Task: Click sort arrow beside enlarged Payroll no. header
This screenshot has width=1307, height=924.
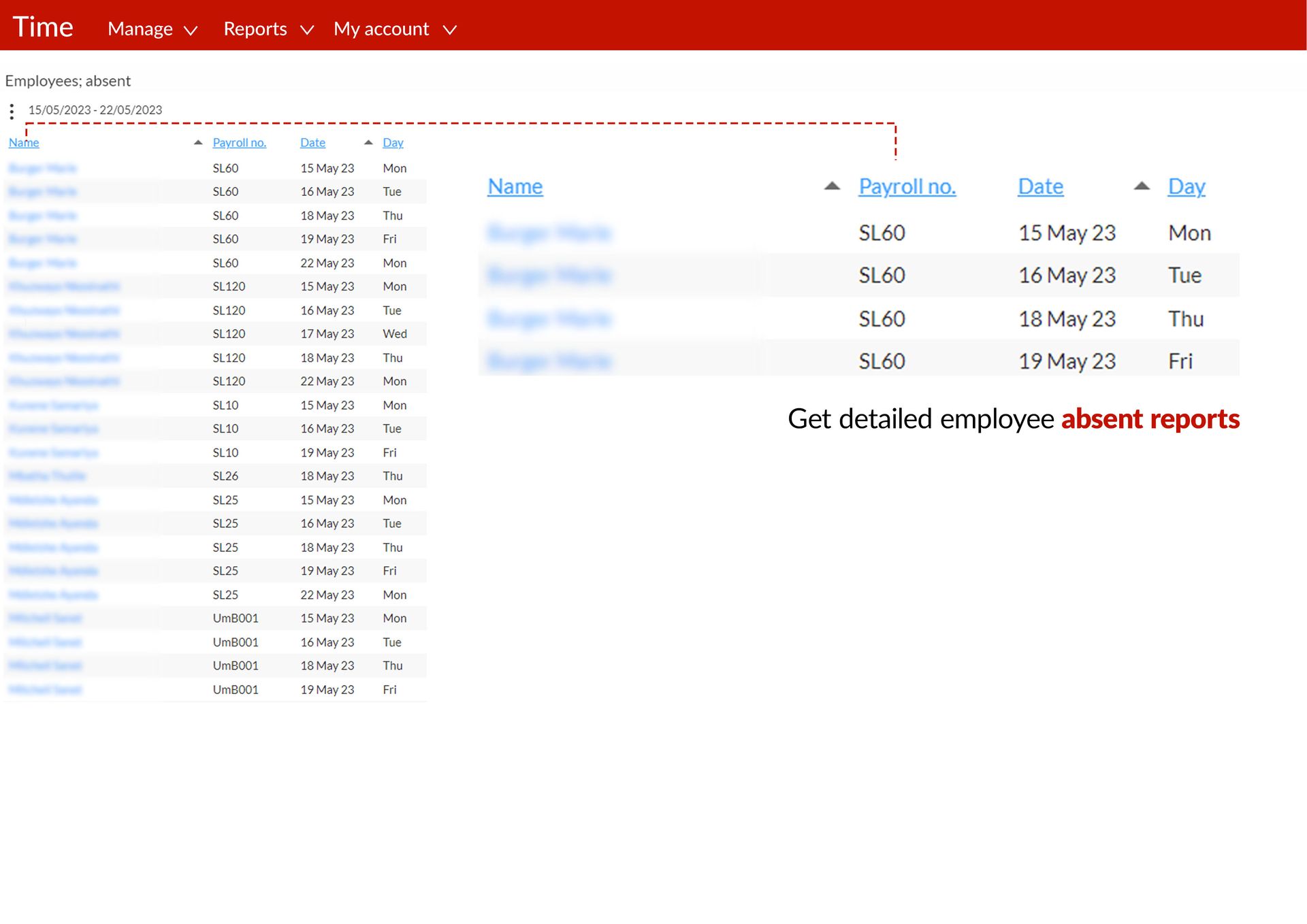Action: [832, 186]
